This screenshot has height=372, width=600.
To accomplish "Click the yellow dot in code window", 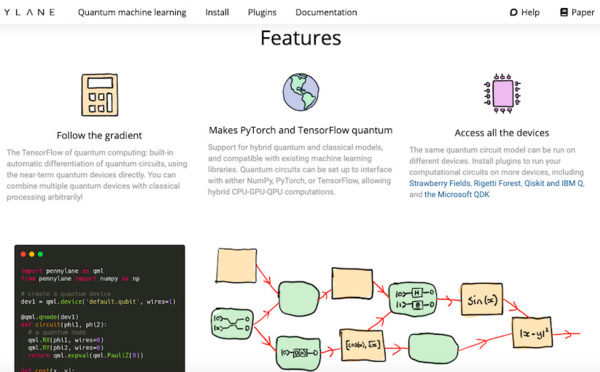I will pyautogui.click(x=32, y=254).
